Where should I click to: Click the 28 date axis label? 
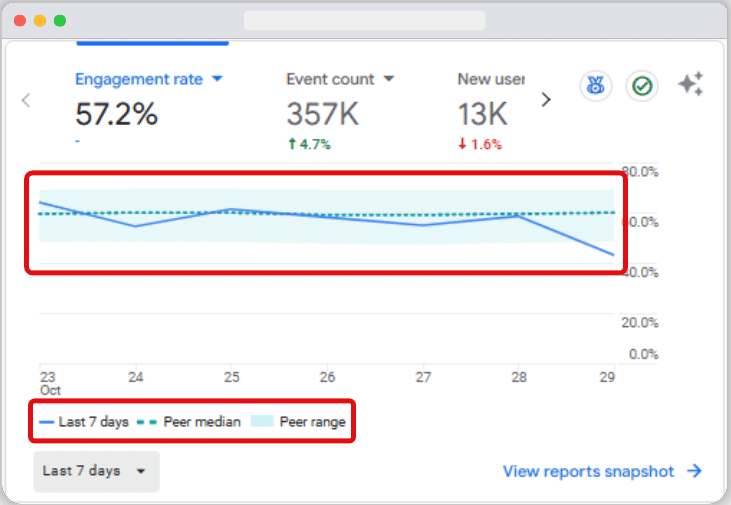(x=519, y=377)
